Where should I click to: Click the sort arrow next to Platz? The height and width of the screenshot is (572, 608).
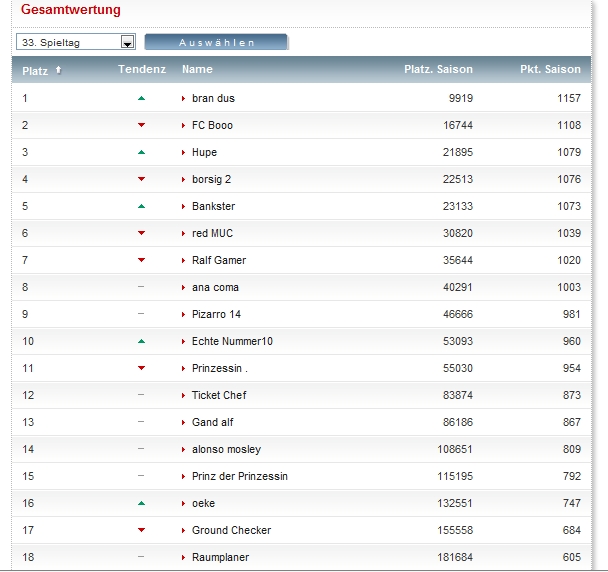point(58,70)
